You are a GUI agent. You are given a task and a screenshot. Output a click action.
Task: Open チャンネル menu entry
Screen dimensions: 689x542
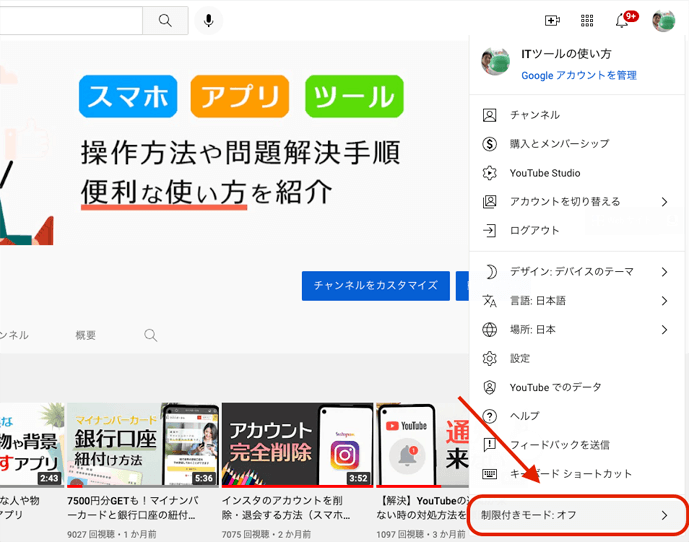pos(578,115)
